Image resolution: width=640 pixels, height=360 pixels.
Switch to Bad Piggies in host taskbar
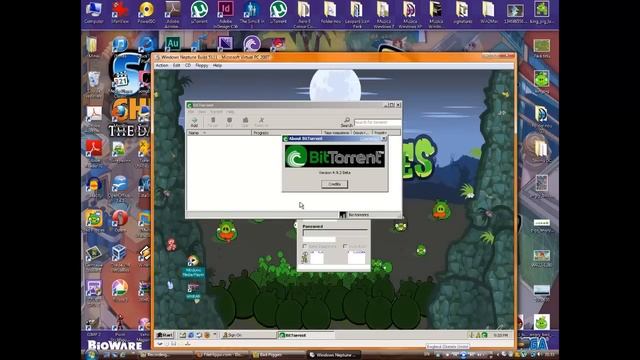click(278, 355)
